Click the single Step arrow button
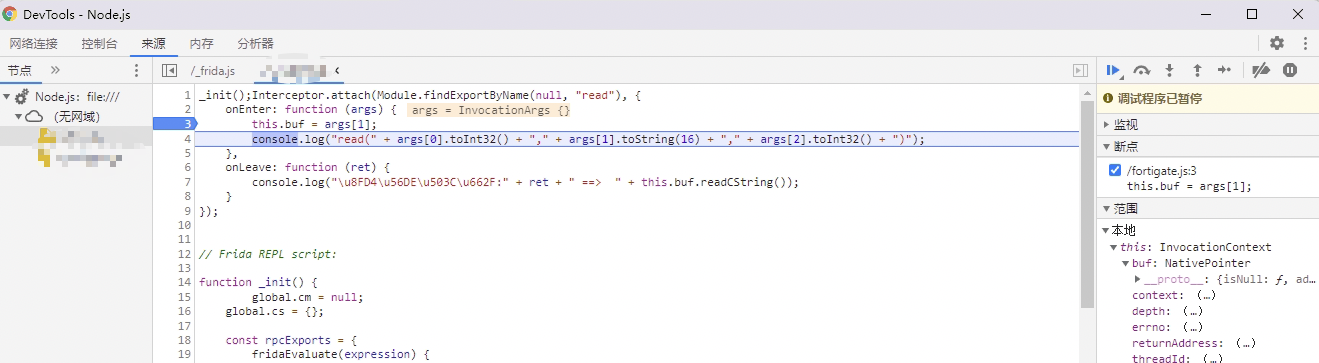Viewport: 1319px width, 363px height. [1224, 70]
